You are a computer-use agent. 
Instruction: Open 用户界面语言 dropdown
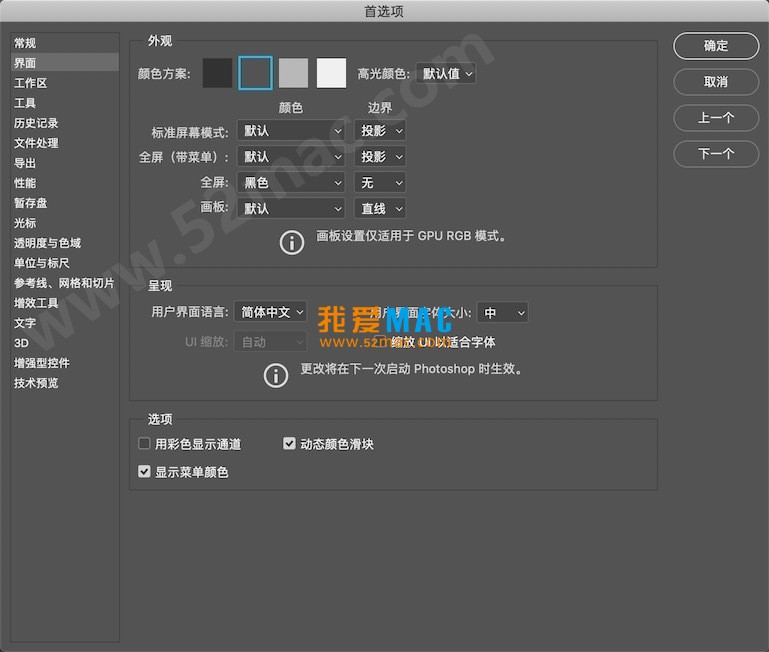point(271,312)
